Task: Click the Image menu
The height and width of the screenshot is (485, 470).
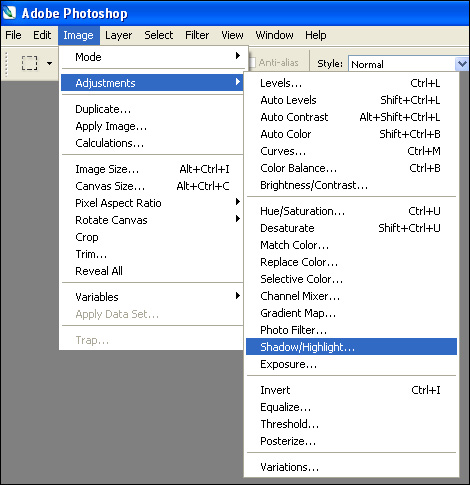Action: click(79, 35)
